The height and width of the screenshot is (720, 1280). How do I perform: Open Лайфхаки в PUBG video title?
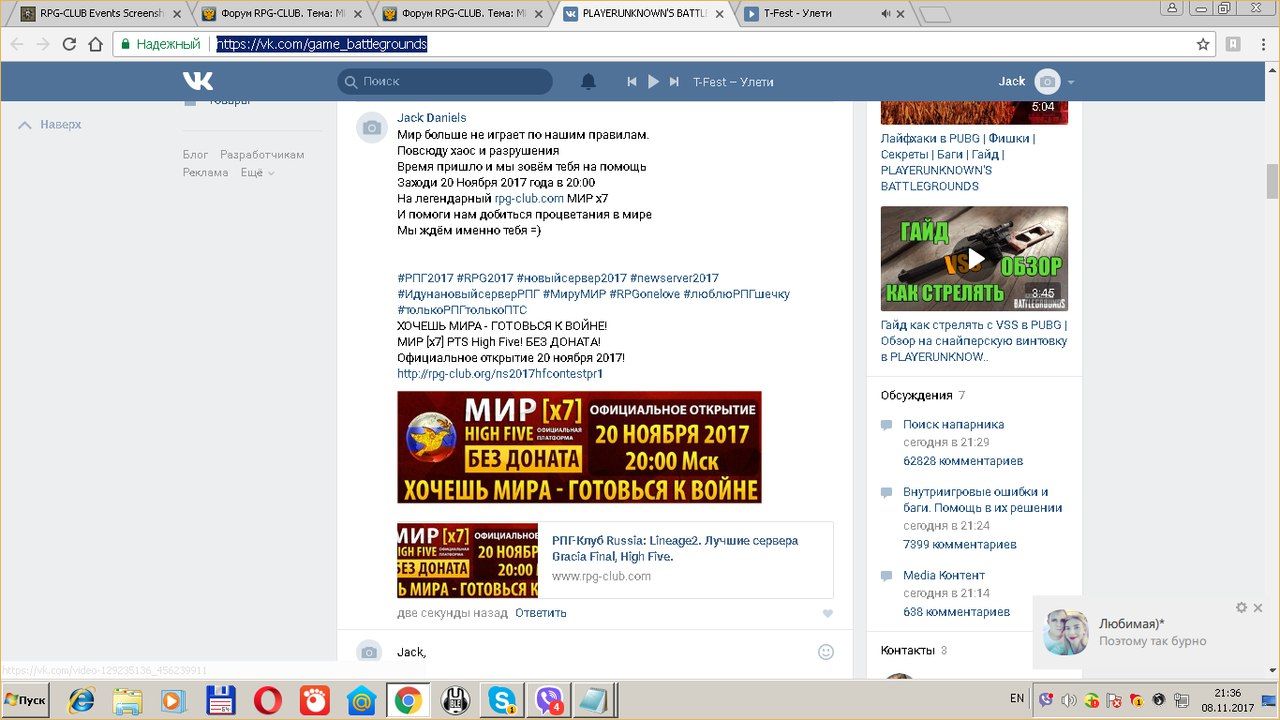point(958,162)
